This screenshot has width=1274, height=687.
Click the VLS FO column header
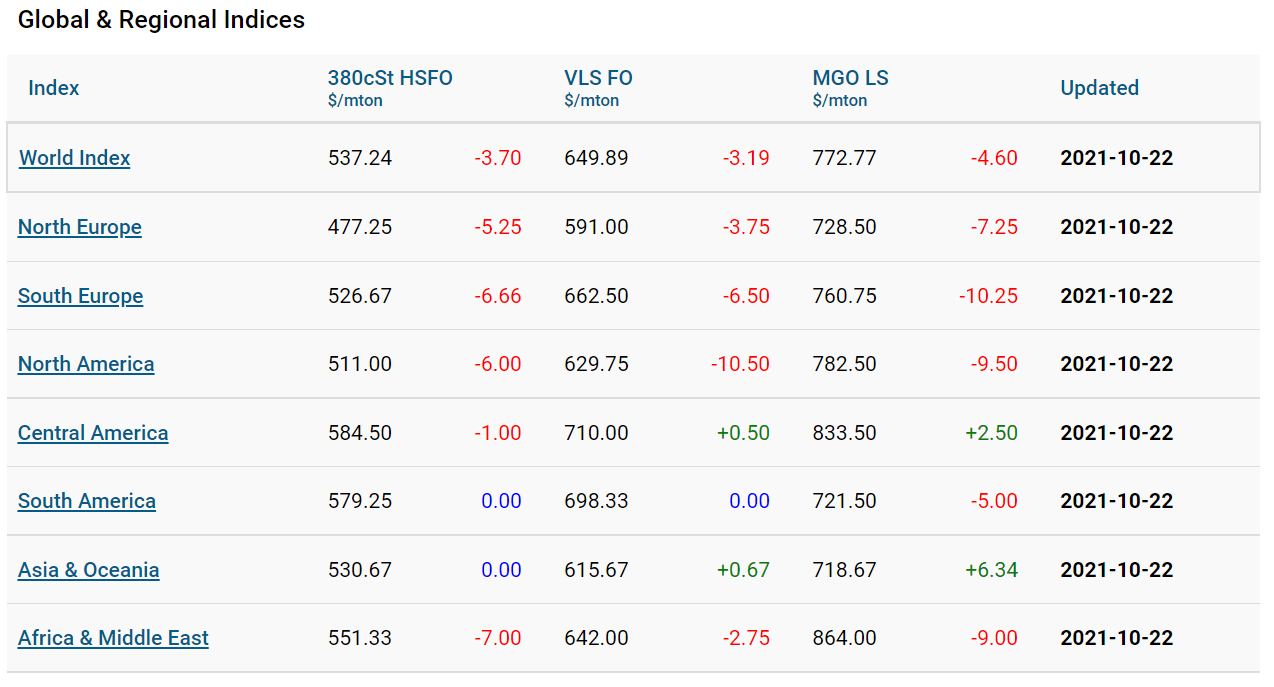click(x=598, y=78)
